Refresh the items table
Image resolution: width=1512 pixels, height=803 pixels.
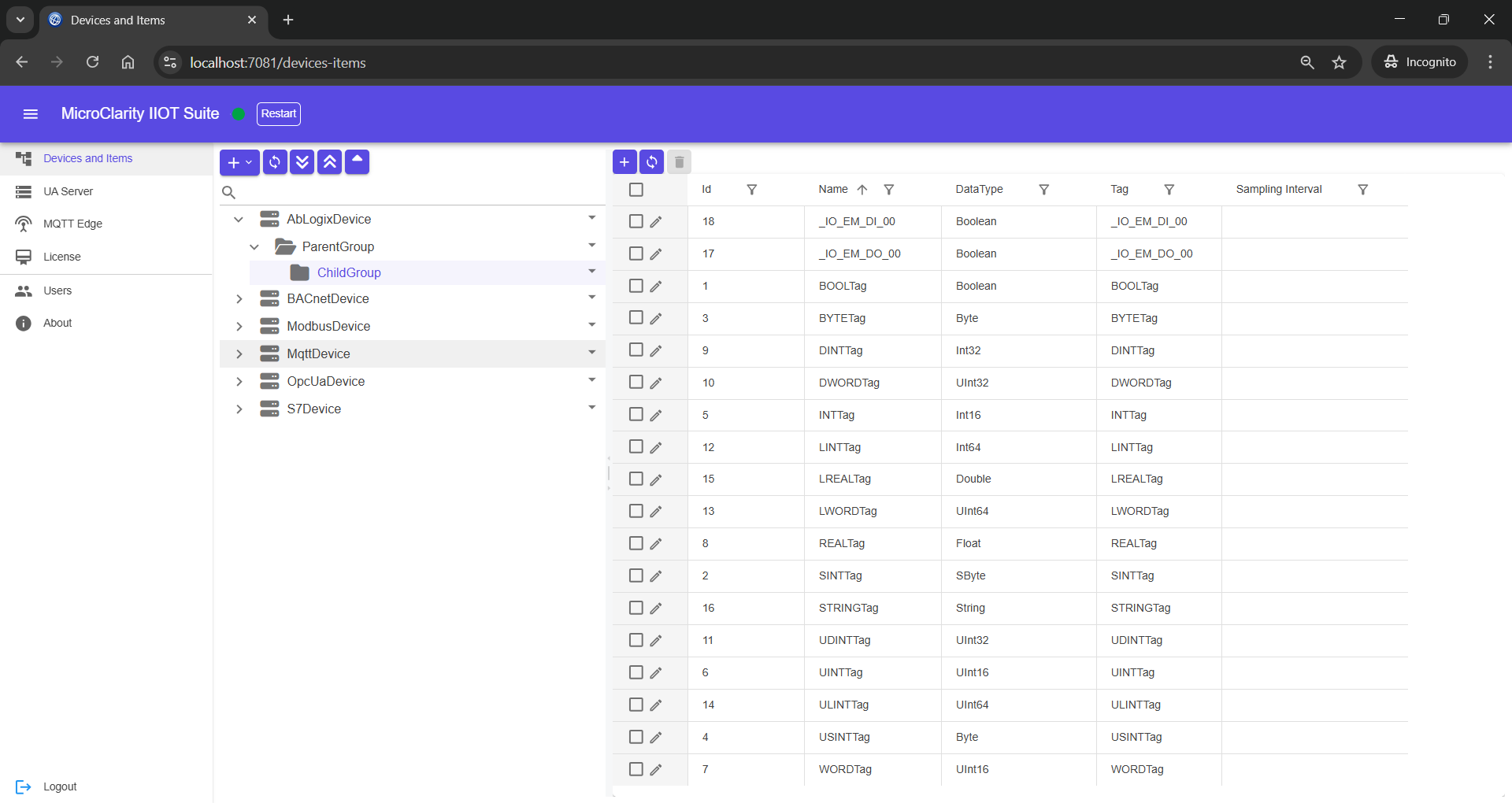click(651, 161)
